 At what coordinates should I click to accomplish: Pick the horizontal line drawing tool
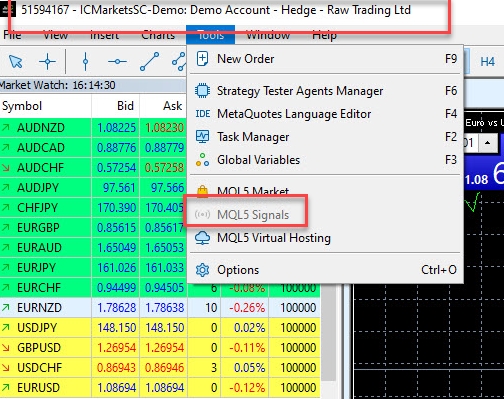[x=117, y=62]
